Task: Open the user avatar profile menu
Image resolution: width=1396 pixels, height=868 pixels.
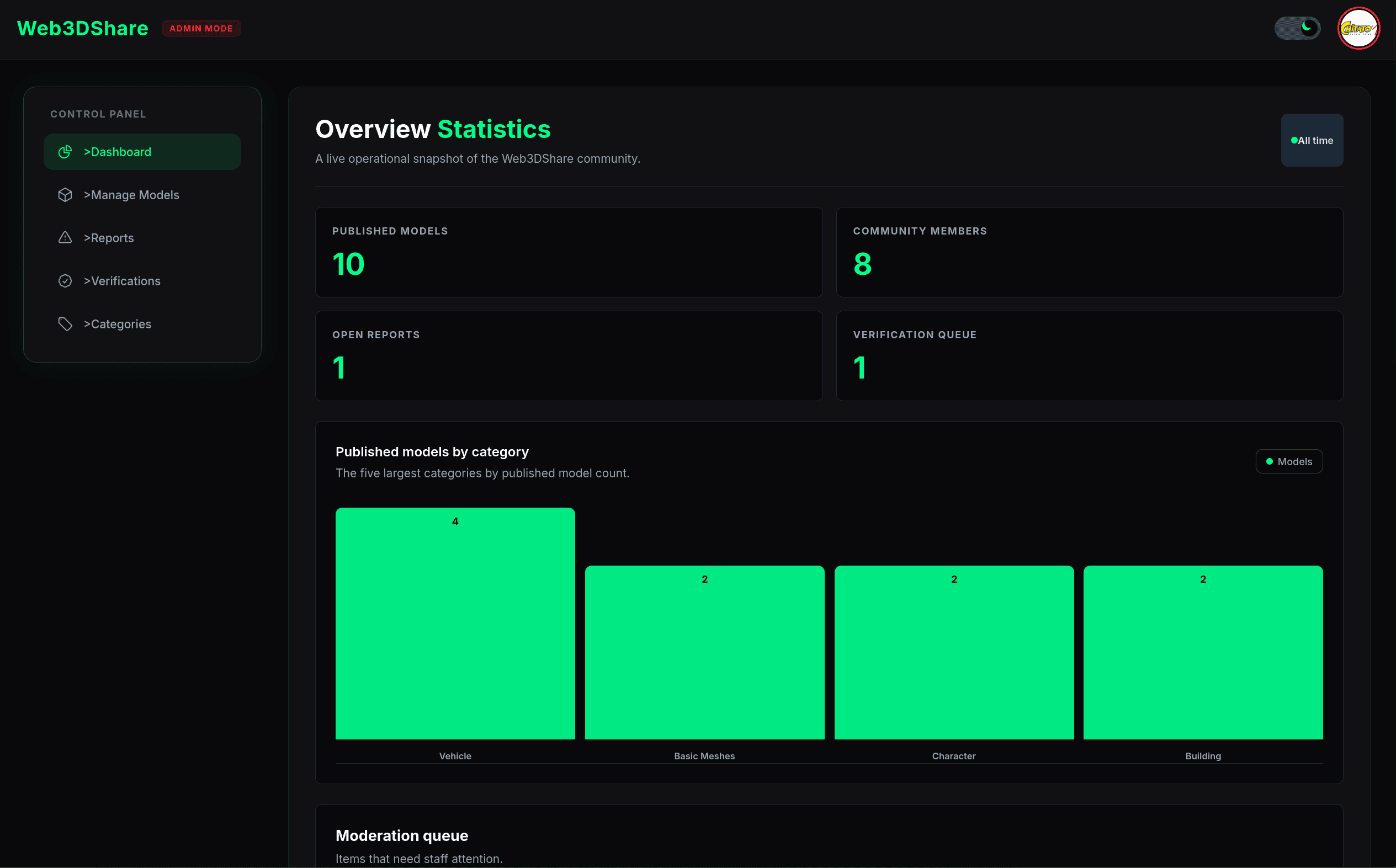Action: pos(1358,28)
